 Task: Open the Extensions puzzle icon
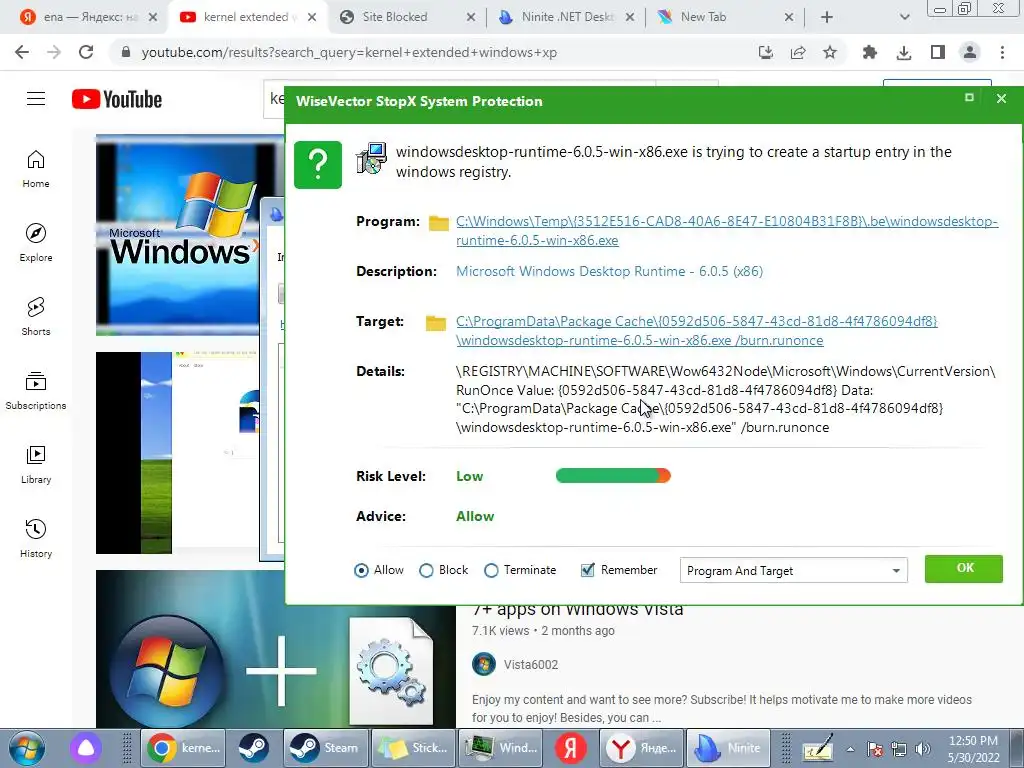point(870,52)
